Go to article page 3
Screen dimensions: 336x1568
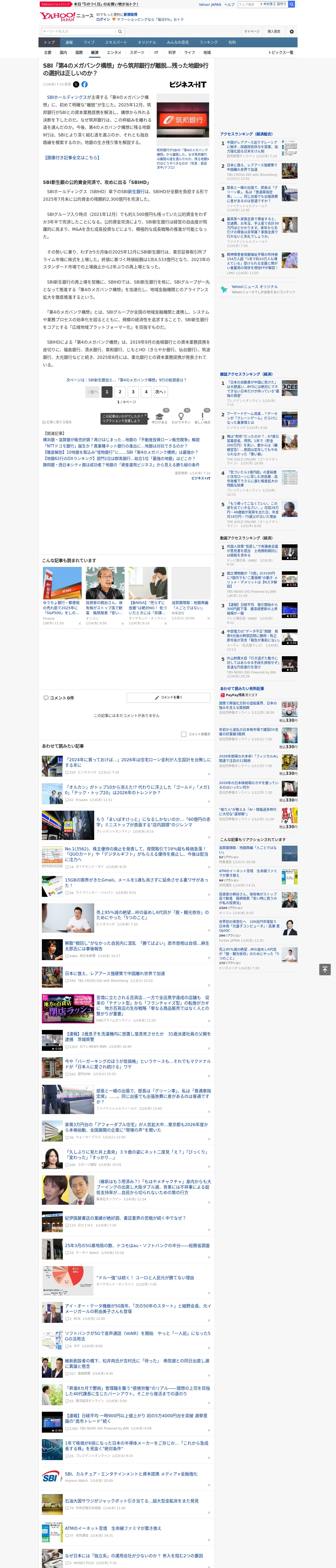pyautogui.click(x=133, y=392)
